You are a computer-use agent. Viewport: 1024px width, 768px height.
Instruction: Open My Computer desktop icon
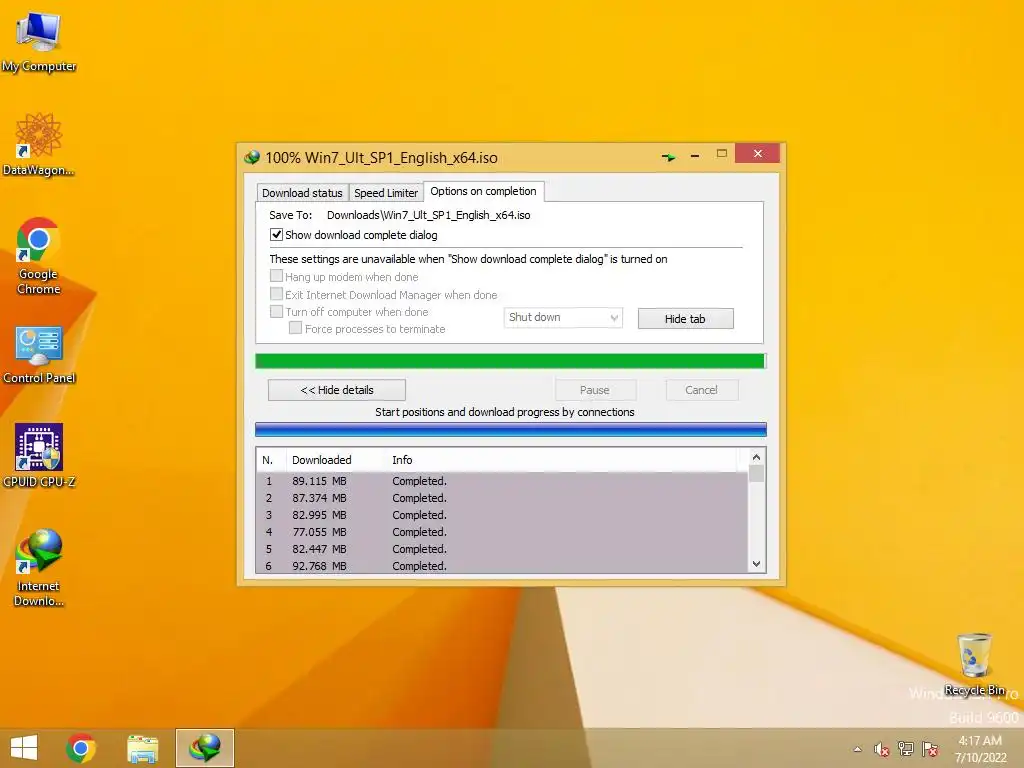(39, 42)
